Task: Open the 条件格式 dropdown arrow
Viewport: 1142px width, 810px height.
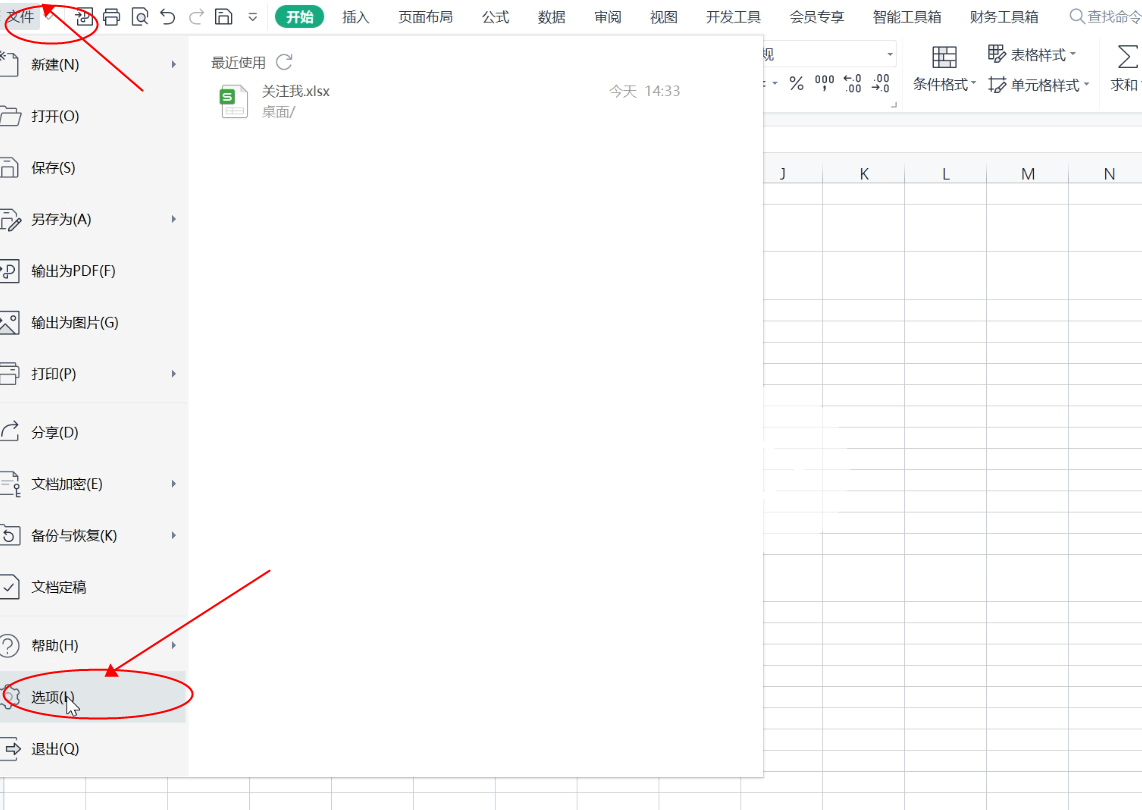Action: pyautogui.click(x=973, y=84)
